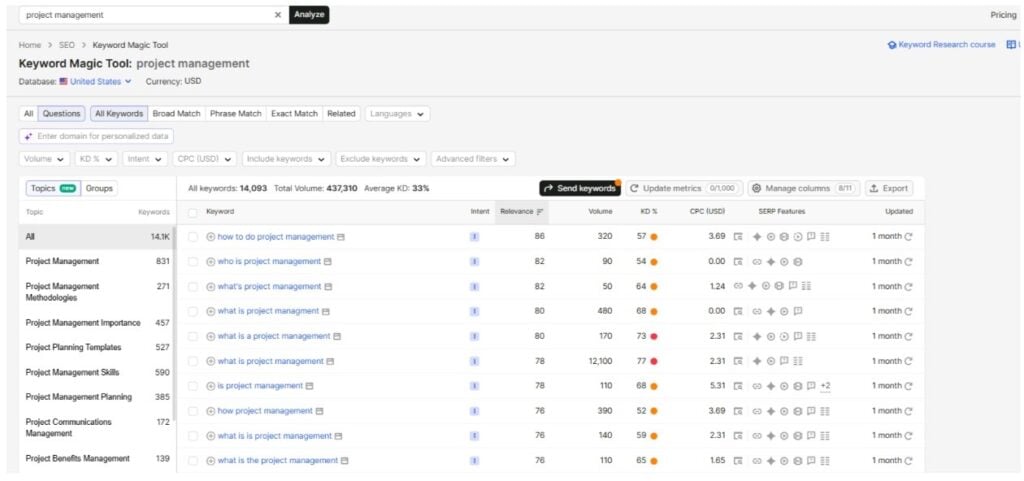Open the Intent filter dropdown
Image resolution: width=1024 pixels, height=481 pixels.
(x=145, y=159)
